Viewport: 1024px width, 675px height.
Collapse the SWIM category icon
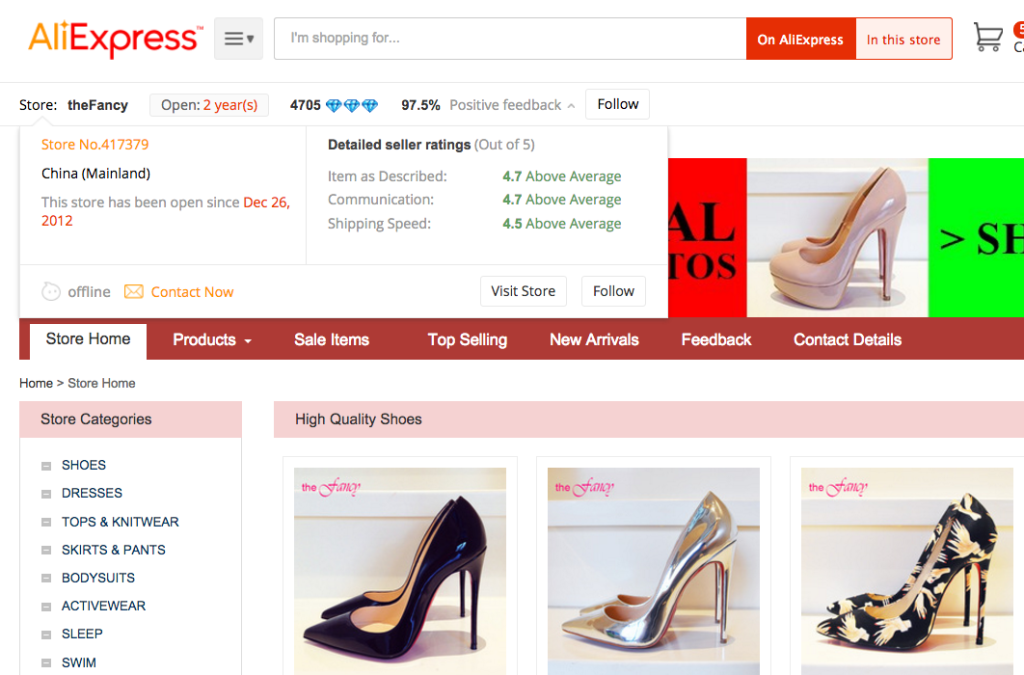click(x=46, y=663)
